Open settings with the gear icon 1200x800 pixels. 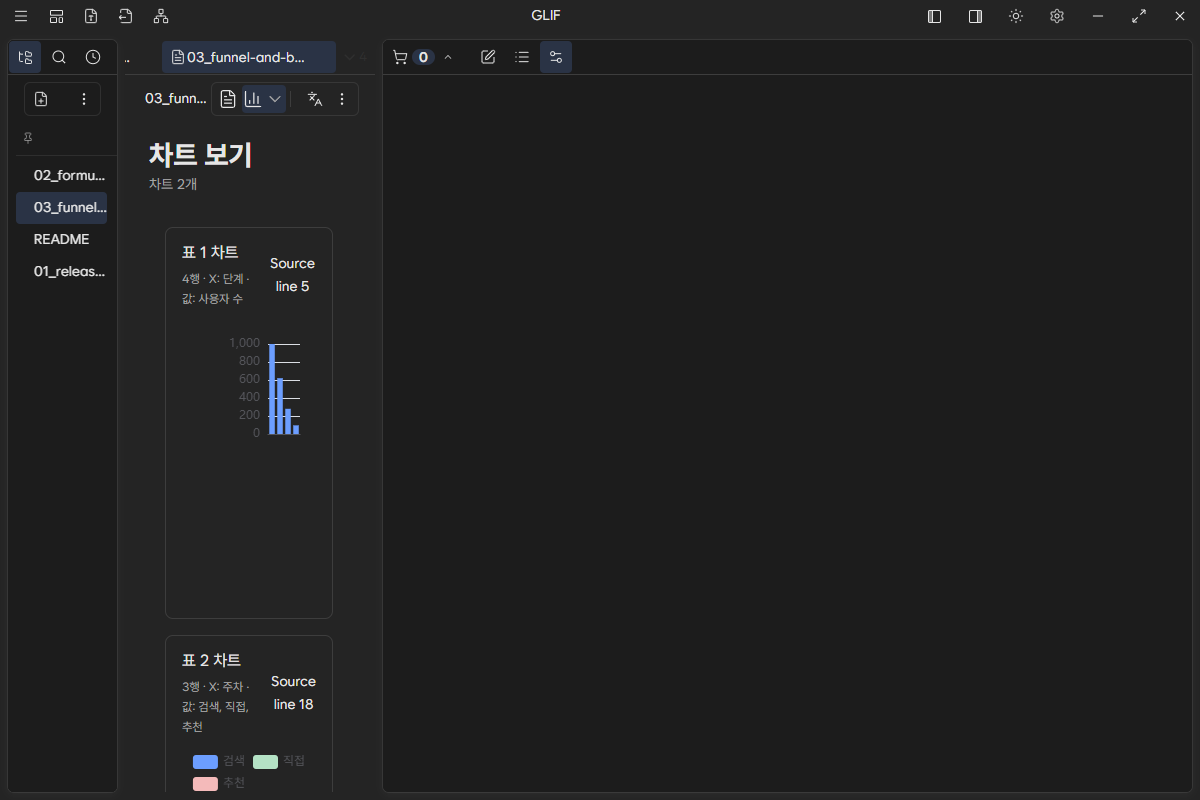coord(1057,16)
